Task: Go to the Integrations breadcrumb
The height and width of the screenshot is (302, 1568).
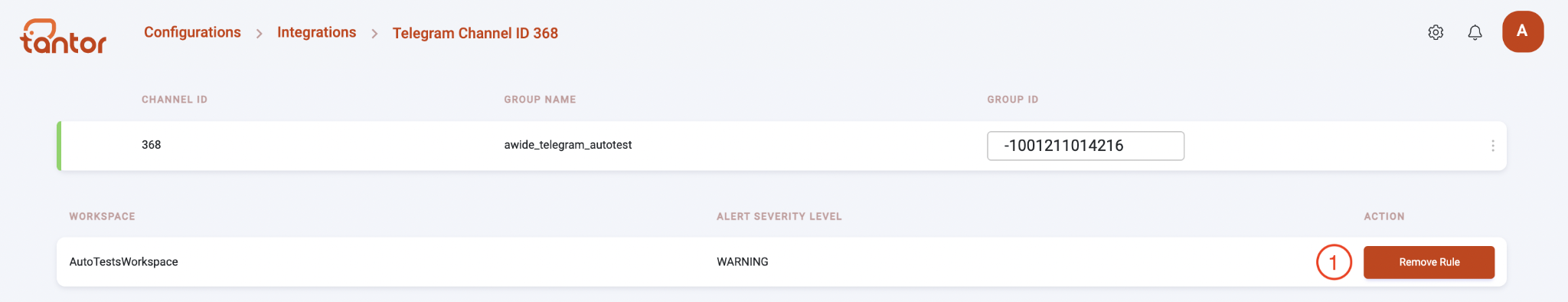Action: click(316, 32)
